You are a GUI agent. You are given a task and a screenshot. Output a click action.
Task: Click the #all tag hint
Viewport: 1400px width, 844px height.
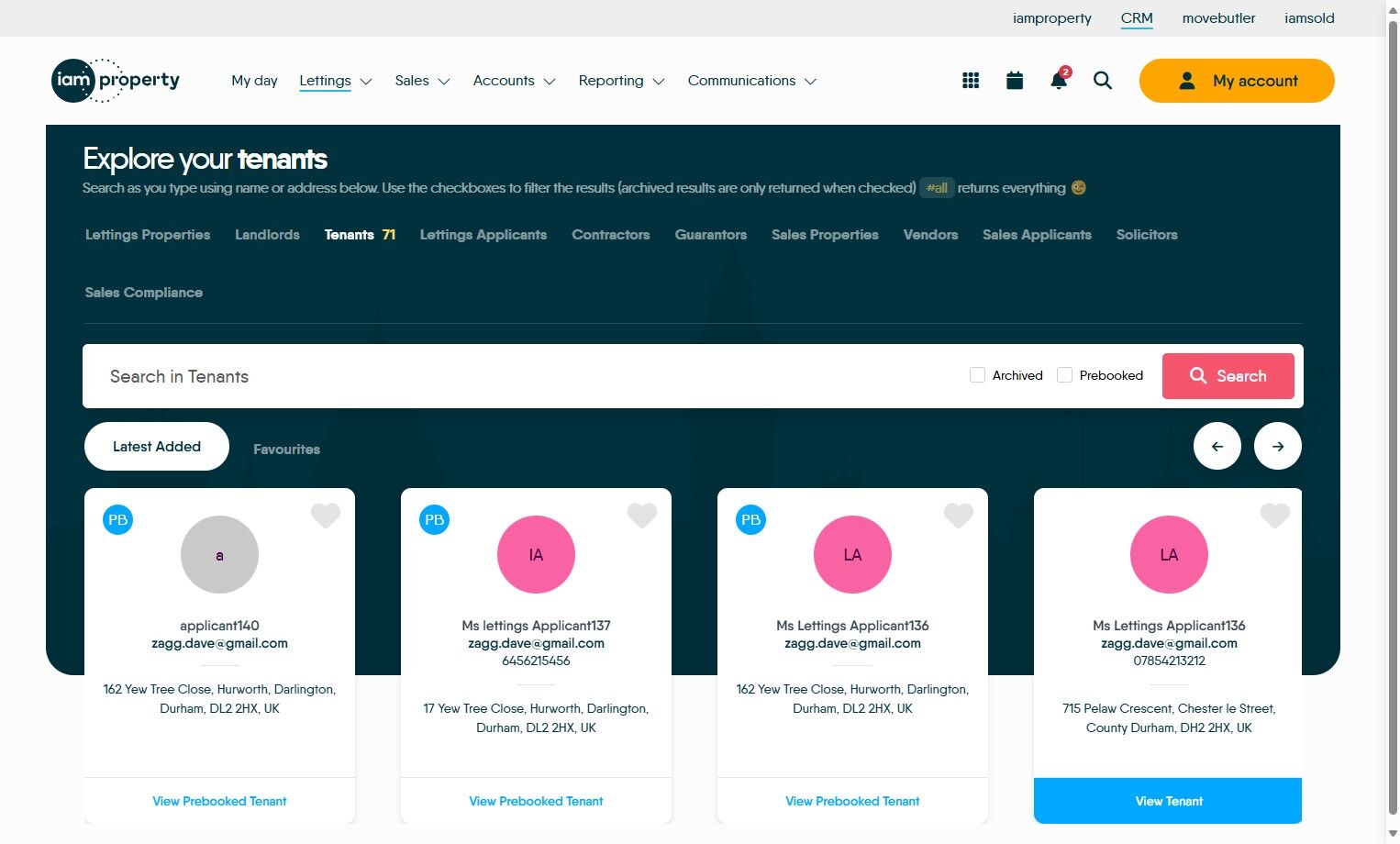[x=937, y=188]
